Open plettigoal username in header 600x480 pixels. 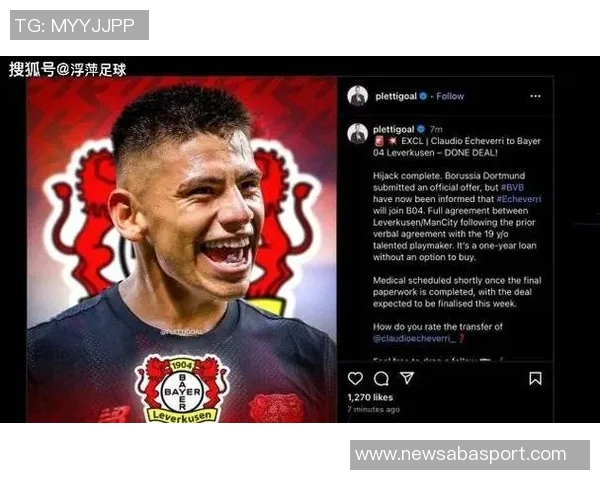pyautogui.click(x=396, y=96)
